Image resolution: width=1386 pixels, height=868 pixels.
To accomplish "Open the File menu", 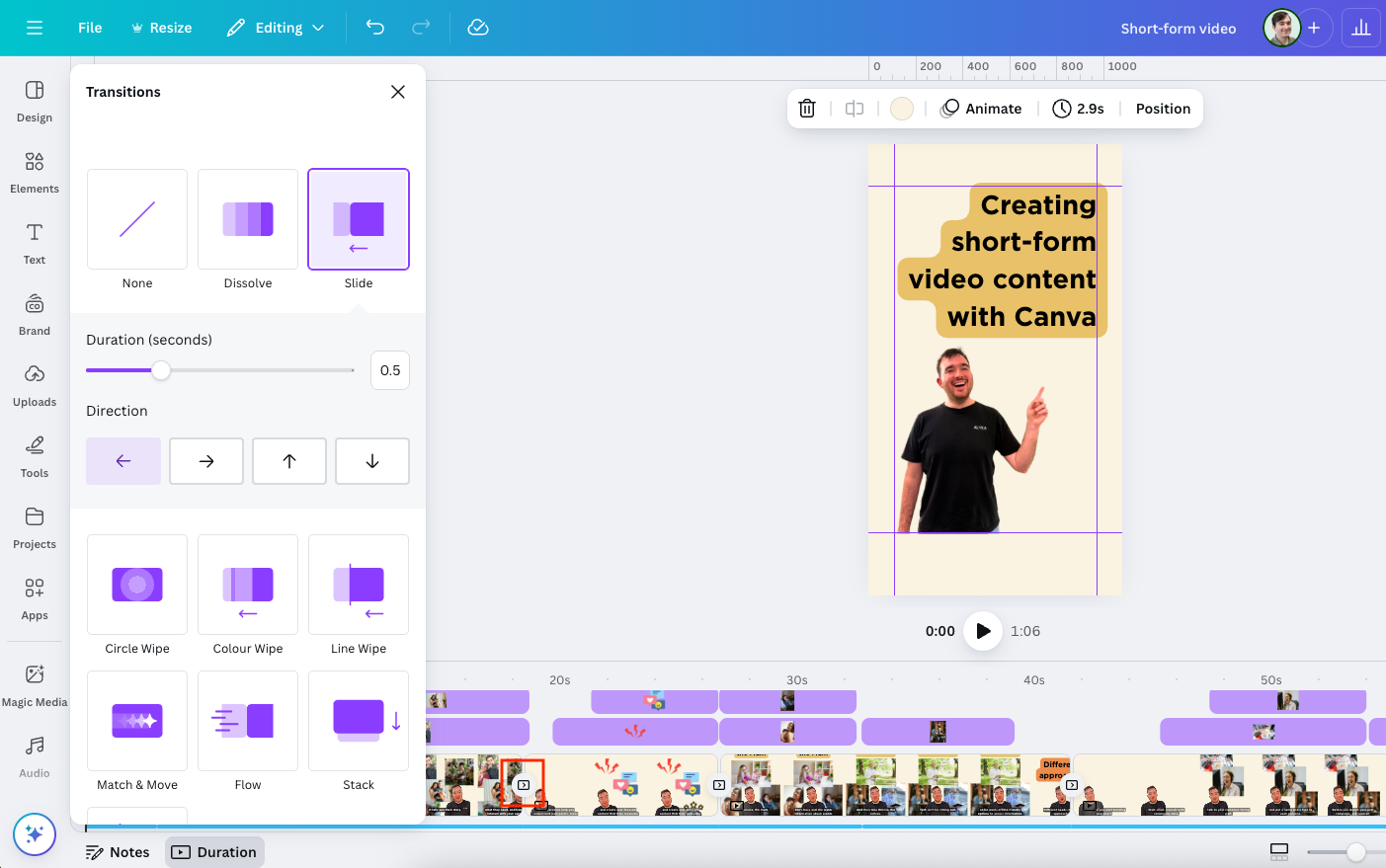I will 89,28.
